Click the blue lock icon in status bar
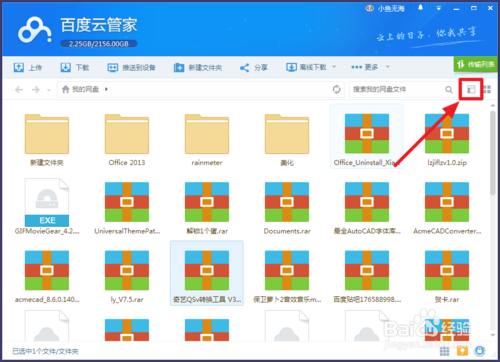Image resolution: width=500 pixels, height=362 pixels. pyautogui.click(x=480, y=350)
